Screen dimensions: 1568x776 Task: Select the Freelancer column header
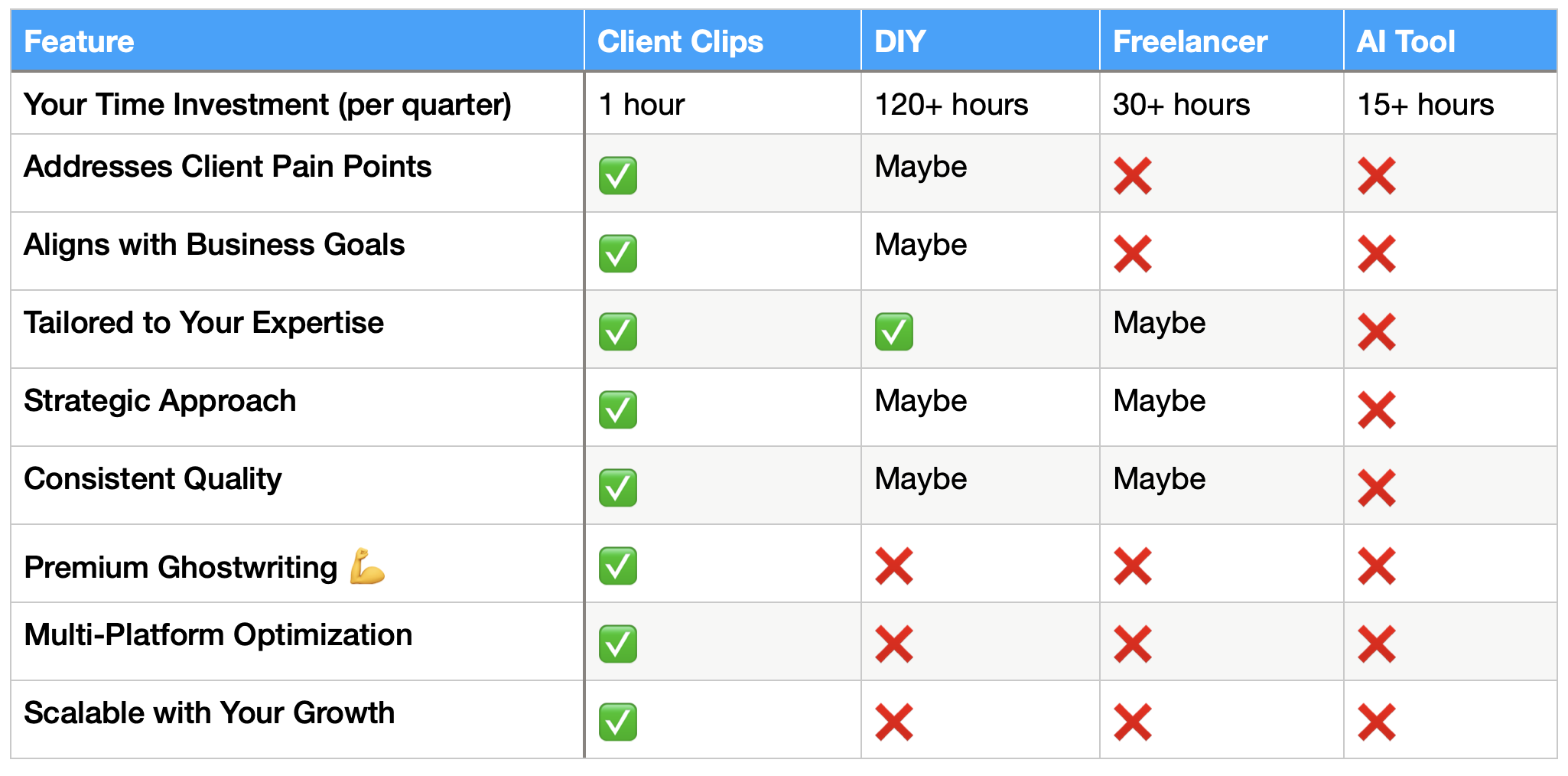pos(1222,41)
